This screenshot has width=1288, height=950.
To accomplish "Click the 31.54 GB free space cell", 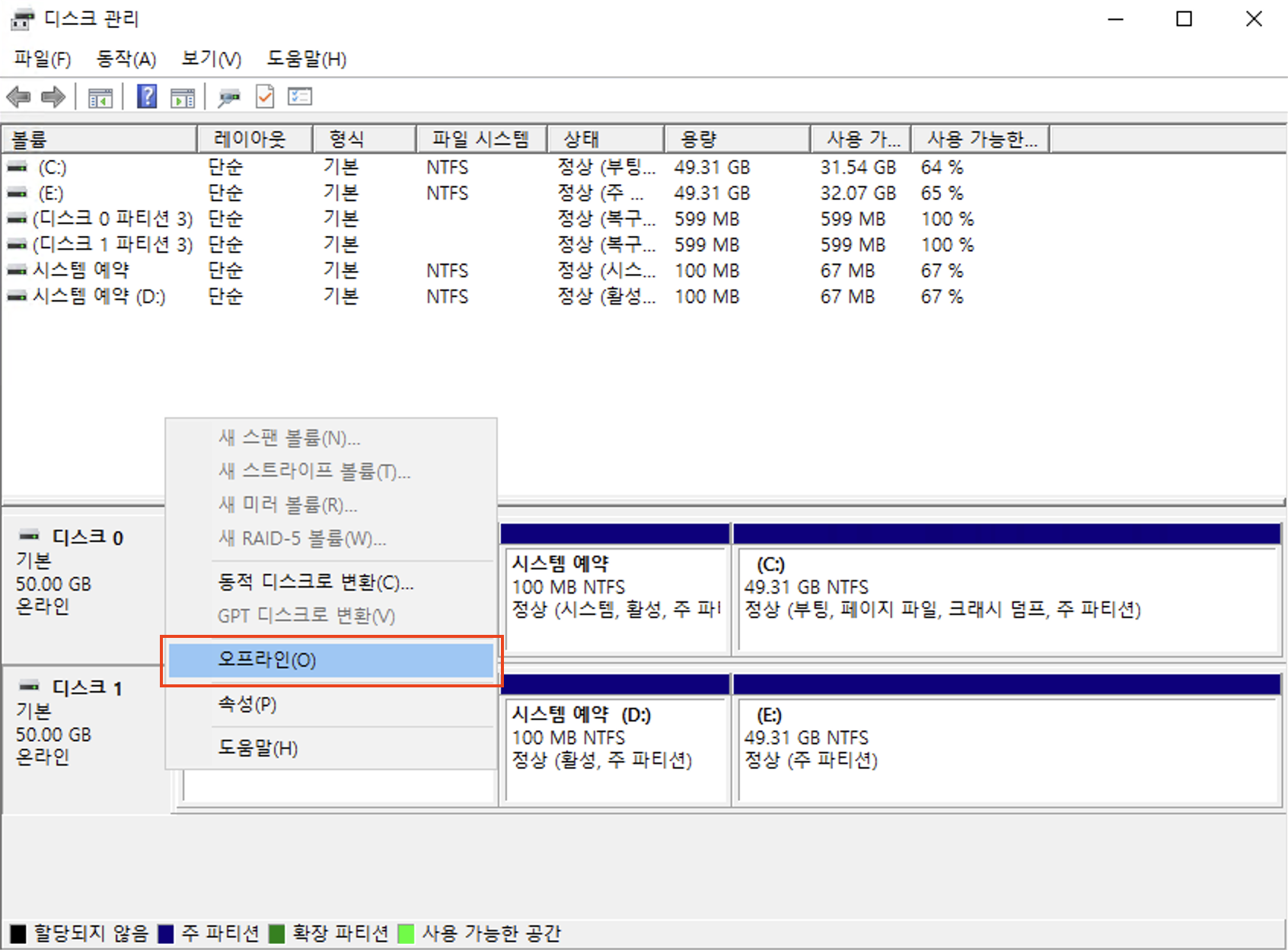I will pyautogui.click(x=858, y=167).
